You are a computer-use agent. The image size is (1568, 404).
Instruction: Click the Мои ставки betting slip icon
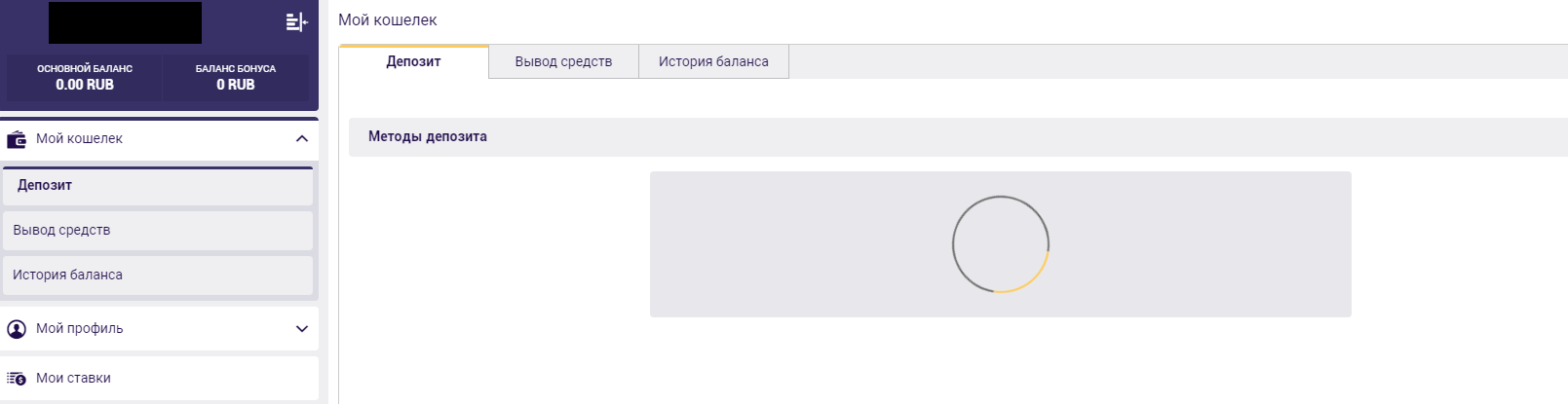17,379
